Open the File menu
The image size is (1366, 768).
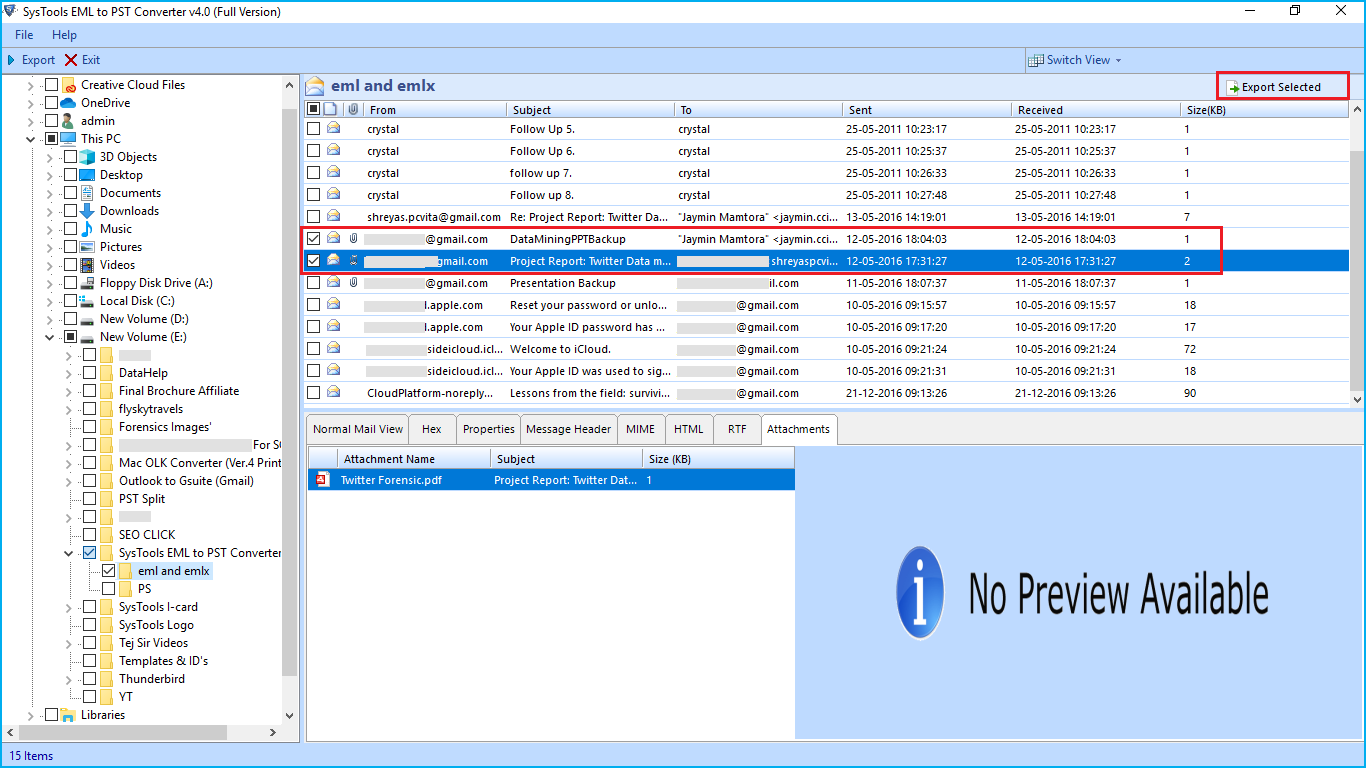coord(24,35)
